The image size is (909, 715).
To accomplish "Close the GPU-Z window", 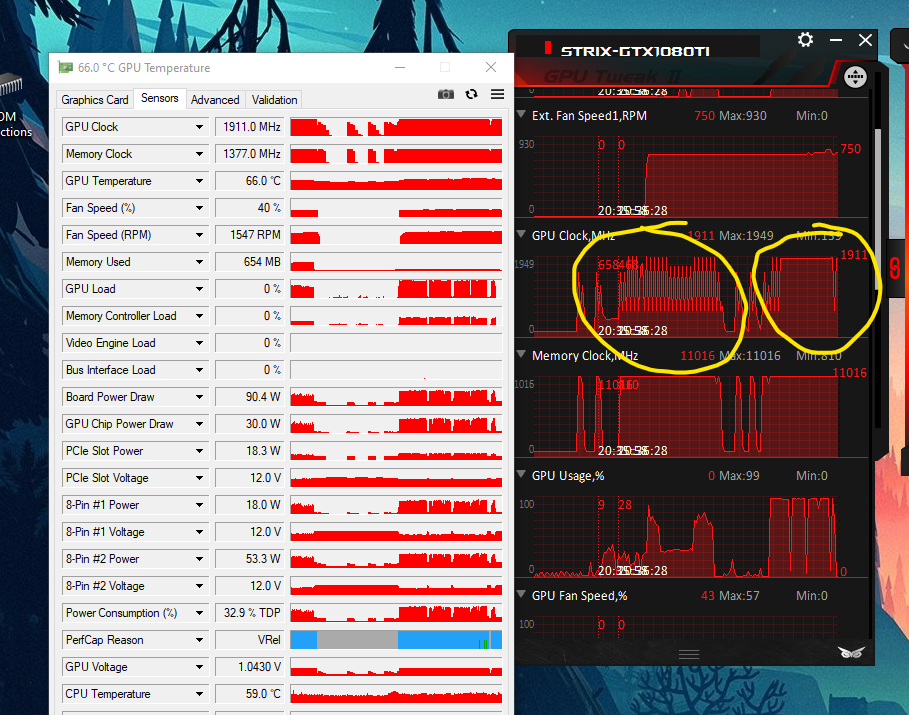I will (x=491, y=67).
